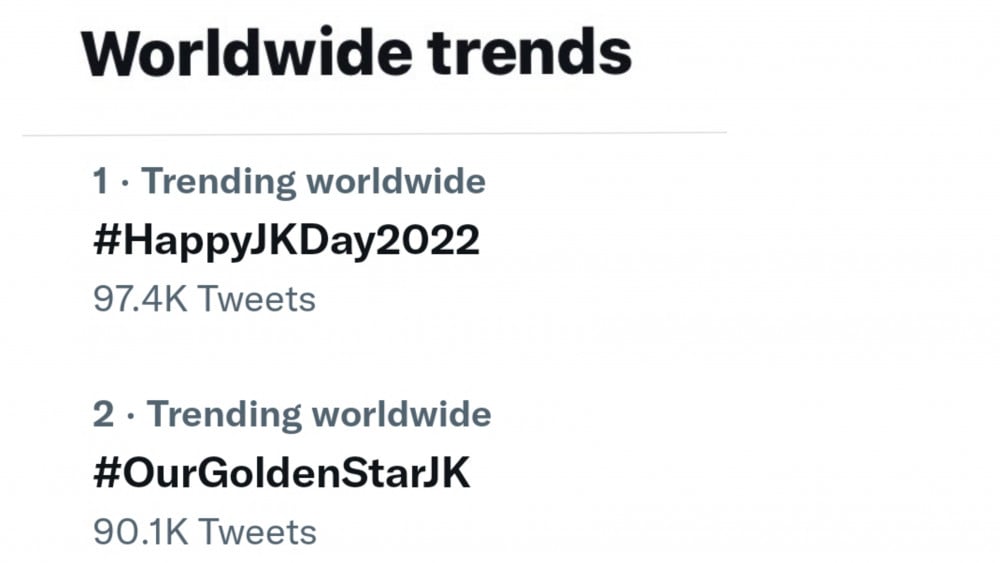
Task: Click the '90.1K' number
Action: coord(141,532)
